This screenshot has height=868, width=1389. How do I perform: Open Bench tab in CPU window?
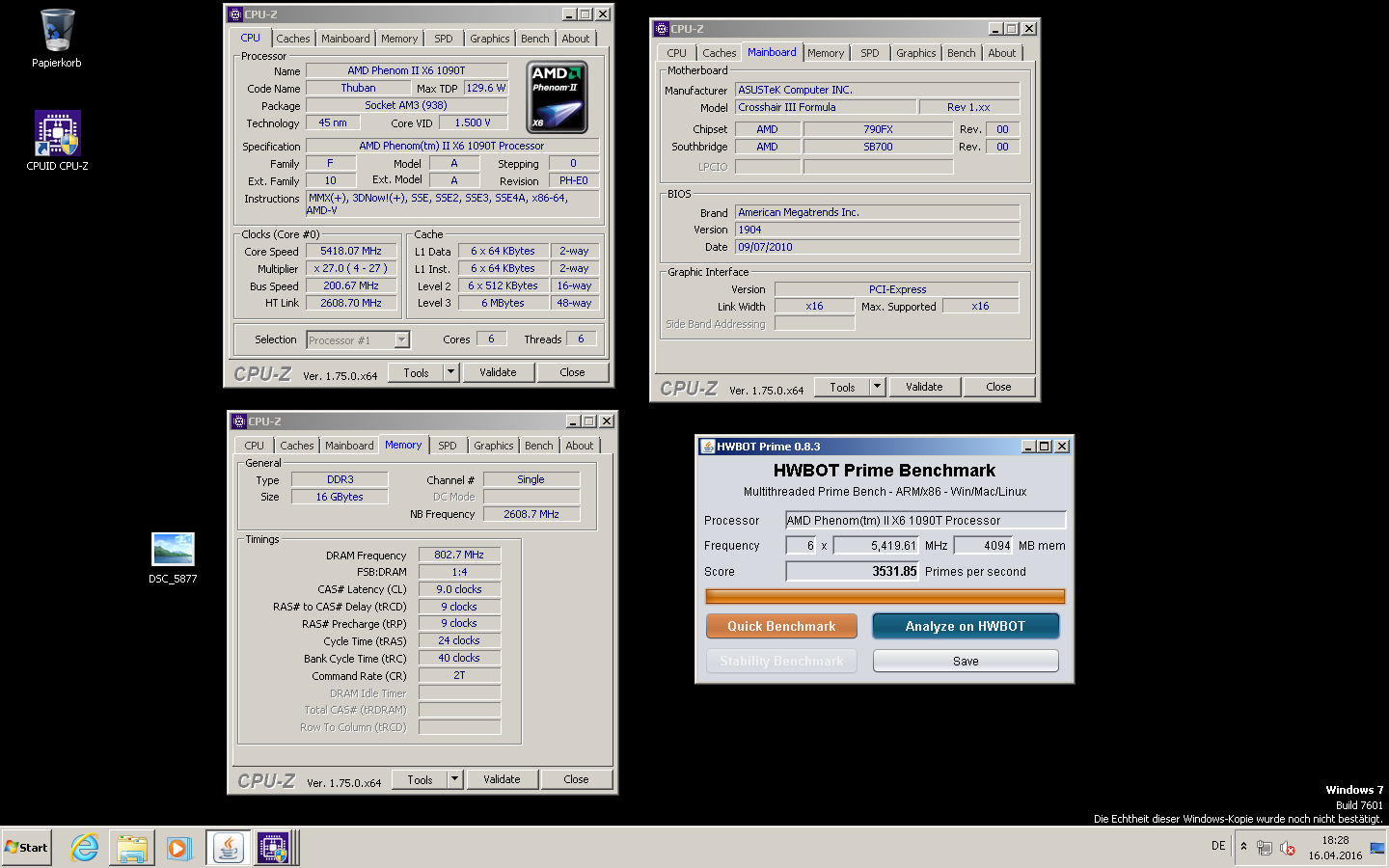click(535, 39)
